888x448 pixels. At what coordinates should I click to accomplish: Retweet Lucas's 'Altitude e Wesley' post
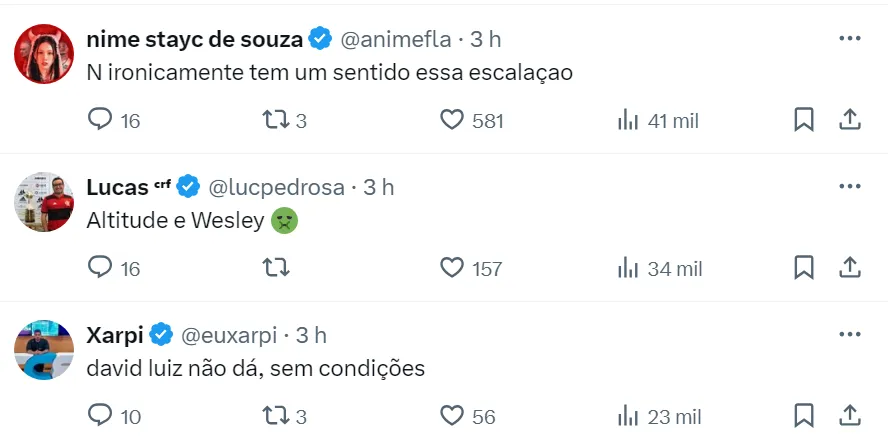[x=275, y=267]
